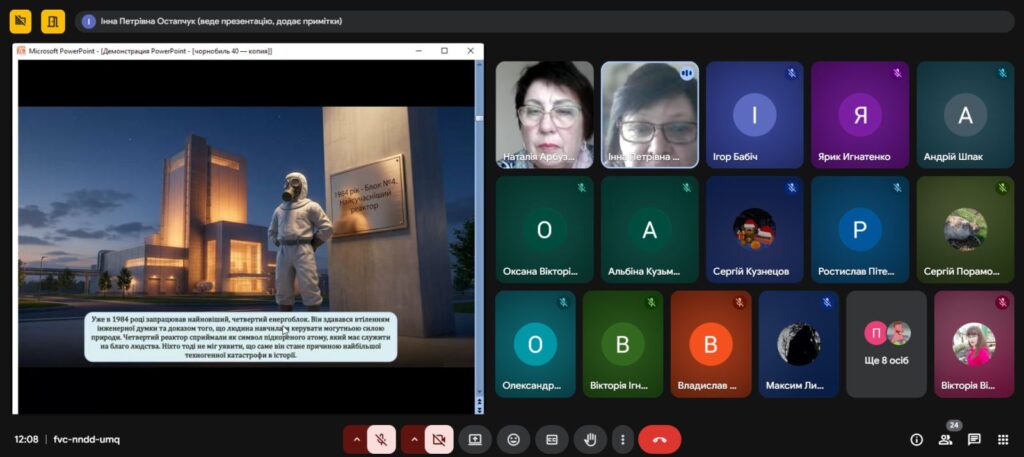Raise your hand in the meeting
The height and width of the screenshot is (457, 1024).
click(590, 439)
